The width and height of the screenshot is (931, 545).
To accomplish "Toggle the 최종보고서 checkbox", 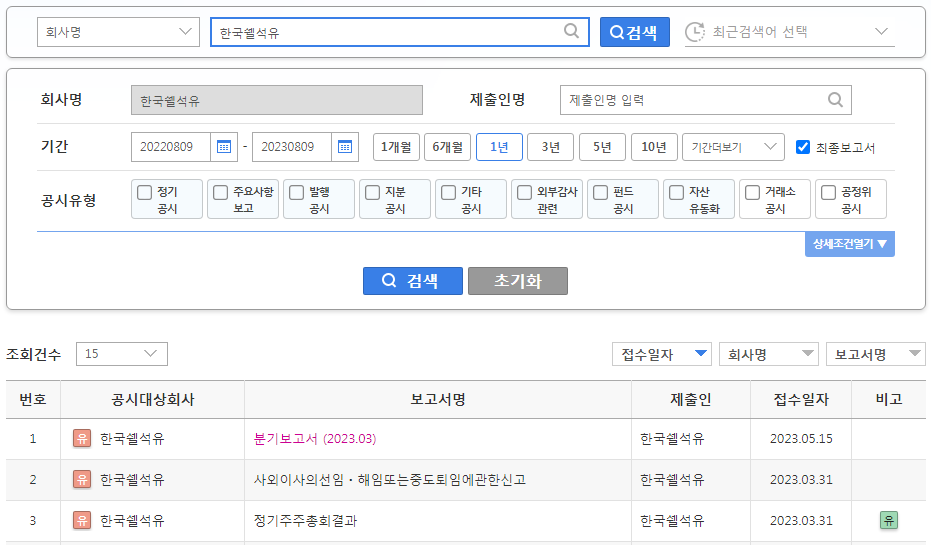I will coord(803,147).
